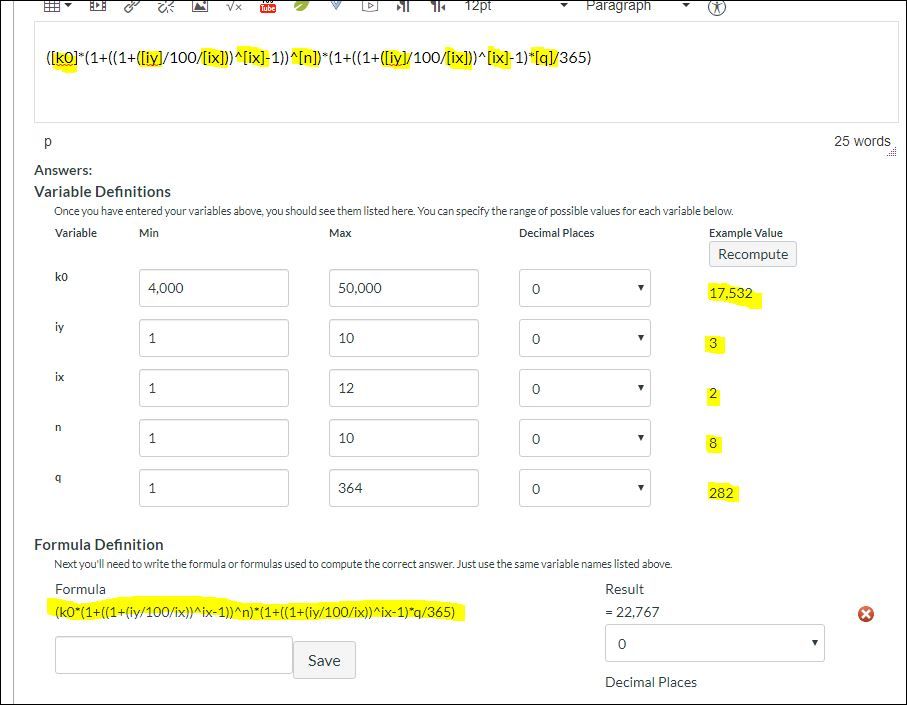Expand decimal places dropdown for q

click(x=584, y=488)
